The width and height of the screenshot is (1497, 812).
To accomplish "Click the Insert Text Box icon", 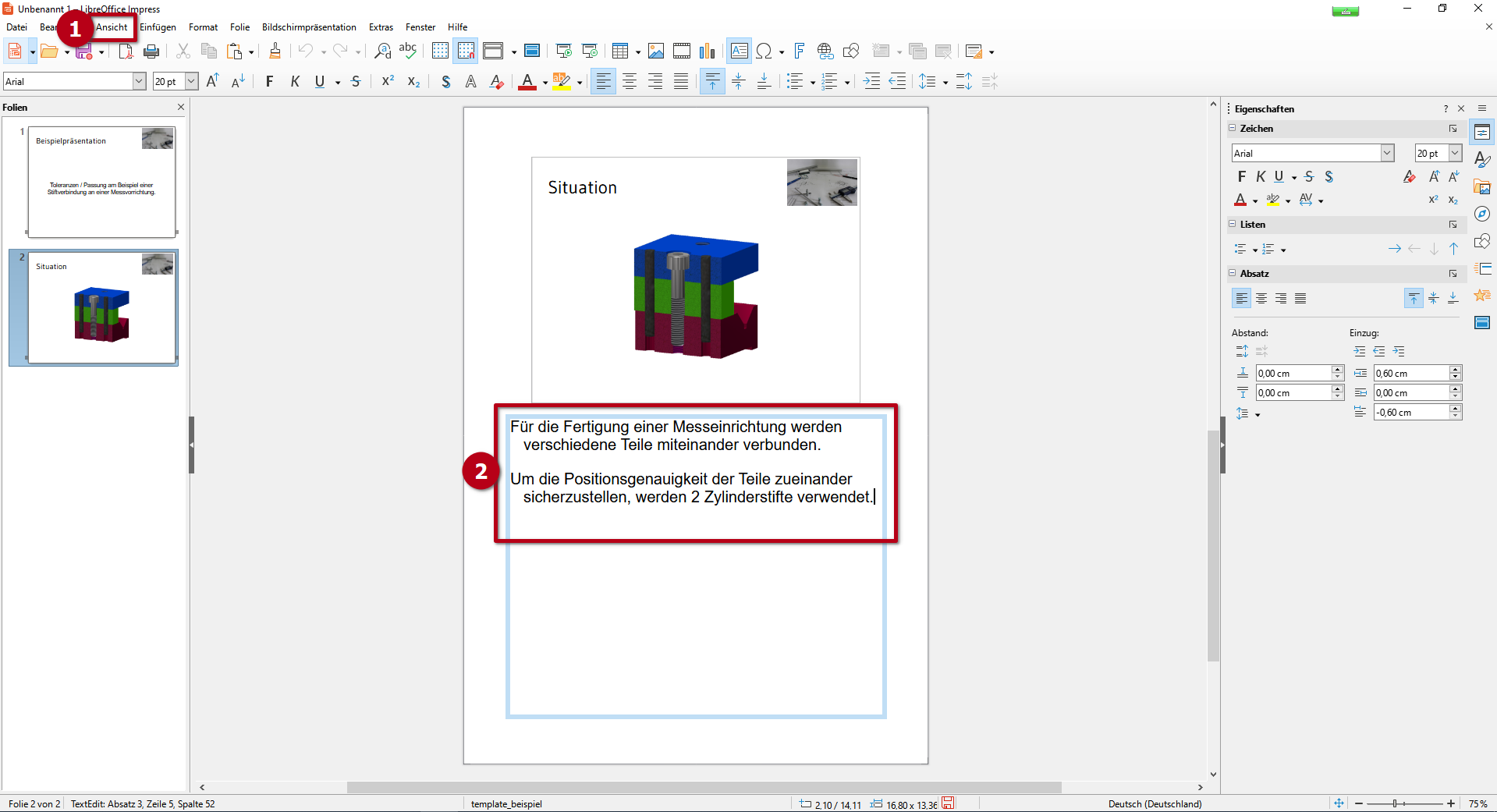I will [x=739, y=51].
